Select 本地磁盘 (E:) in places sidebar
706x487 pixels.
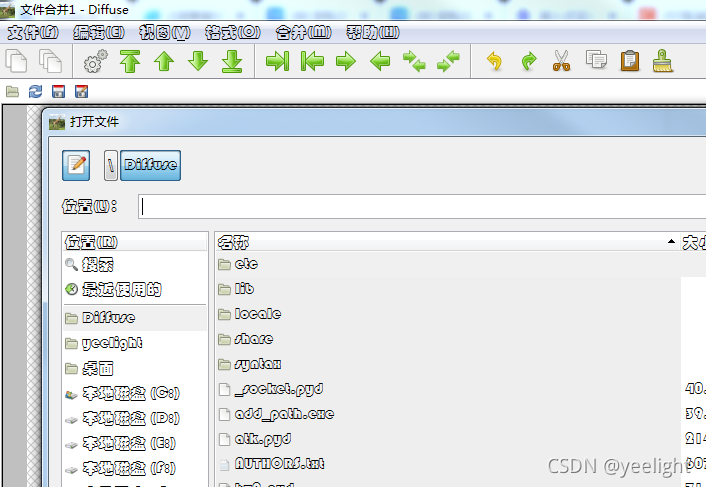point(135,444)
